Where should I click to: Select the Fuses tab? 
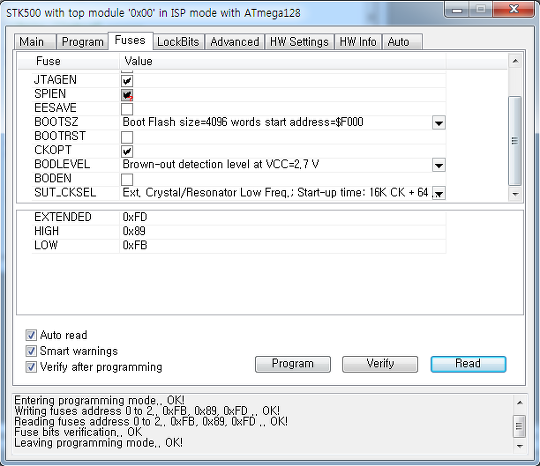130,40
